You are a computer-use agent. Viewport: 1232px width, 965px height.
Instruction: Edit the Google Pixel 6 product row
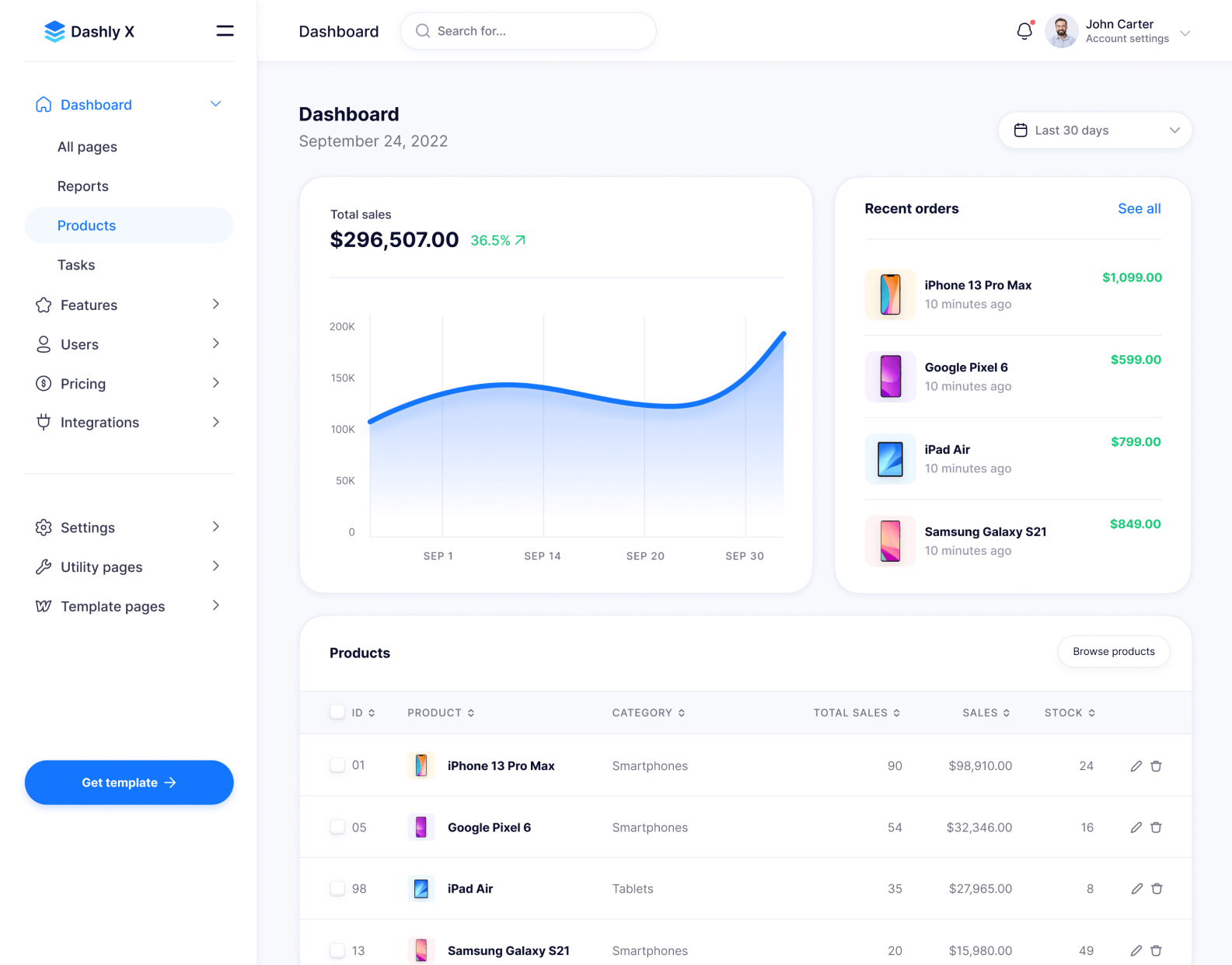1136,827
